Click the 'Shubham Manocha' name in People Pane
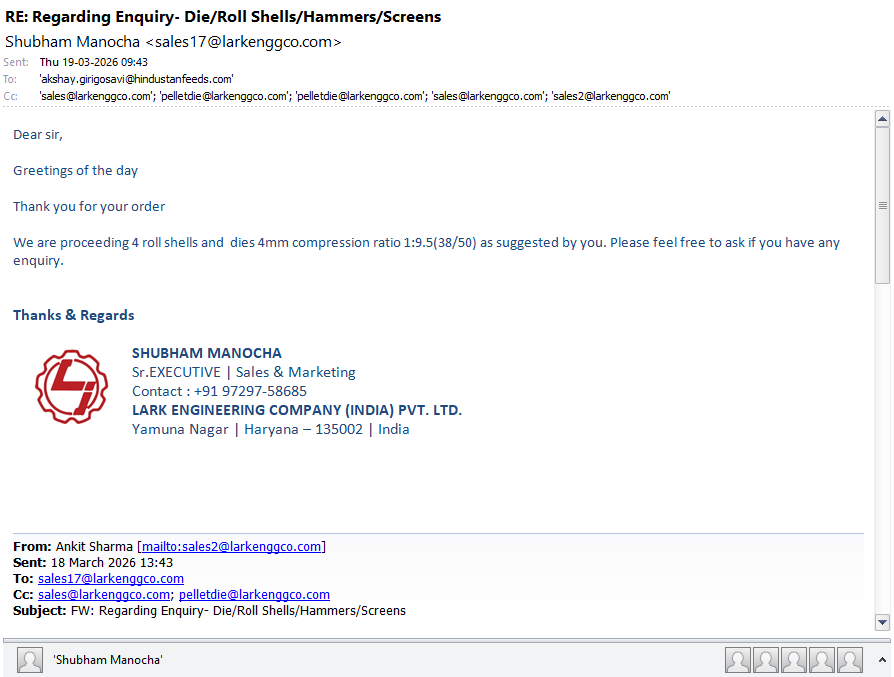This screenshot has height=677, width=894. pyautogui.click(x=108, y=660)
